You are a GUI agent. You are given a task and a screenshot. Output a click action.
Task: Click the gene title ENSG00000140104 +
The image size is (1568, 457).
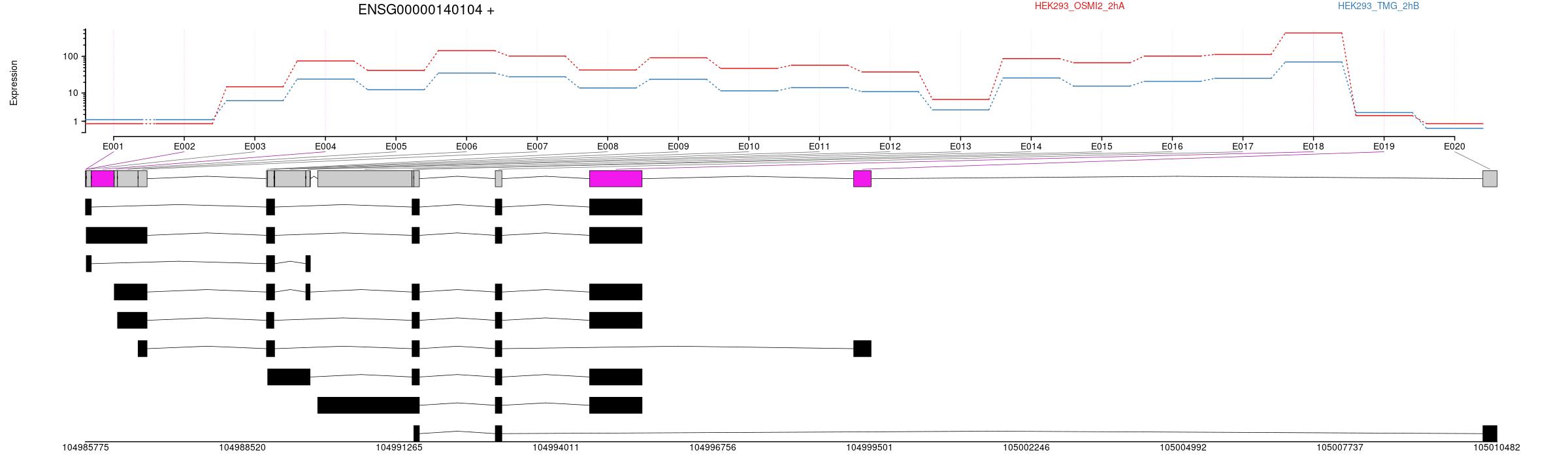426,10
